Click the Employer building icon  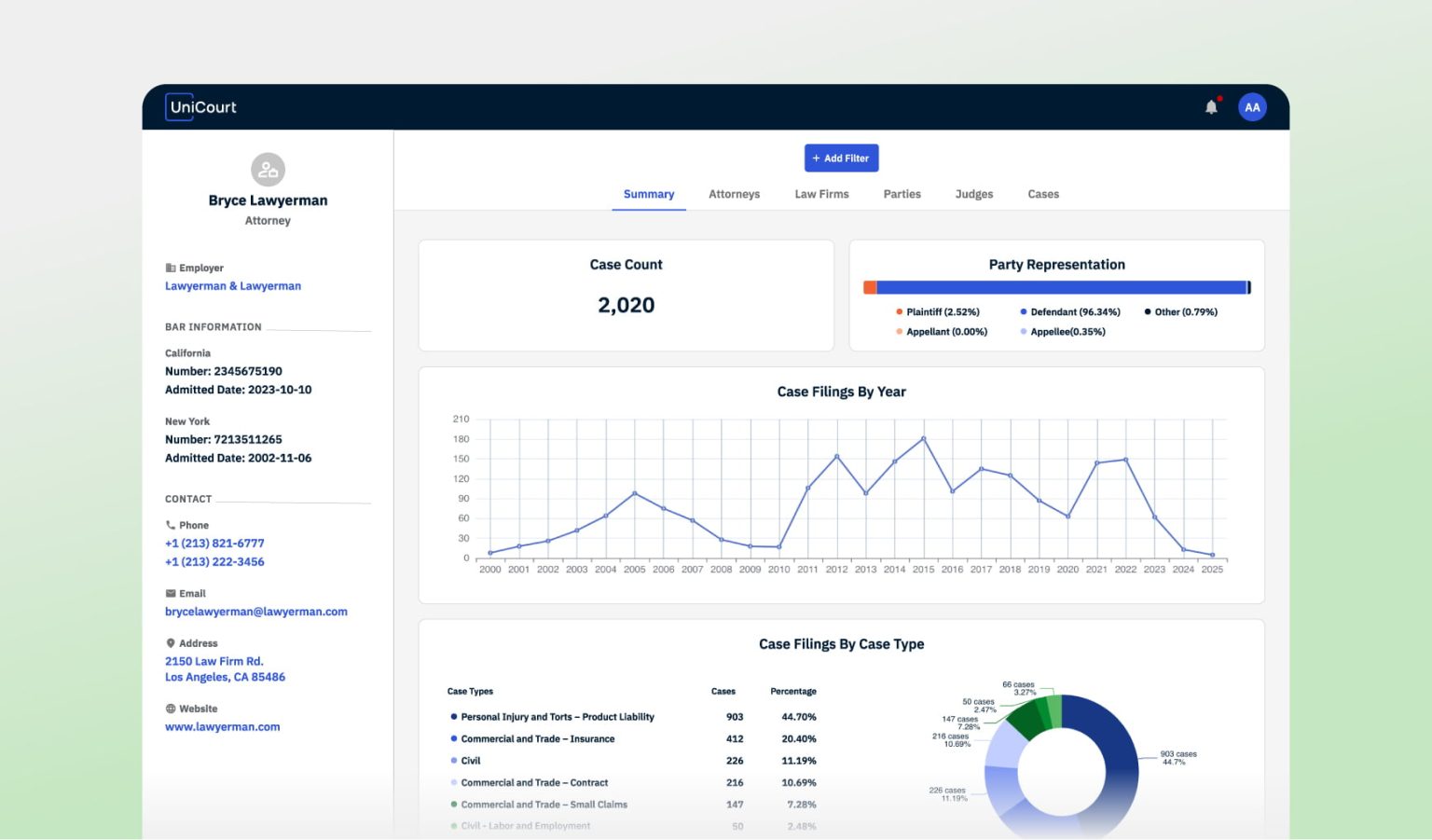(170, 268)
